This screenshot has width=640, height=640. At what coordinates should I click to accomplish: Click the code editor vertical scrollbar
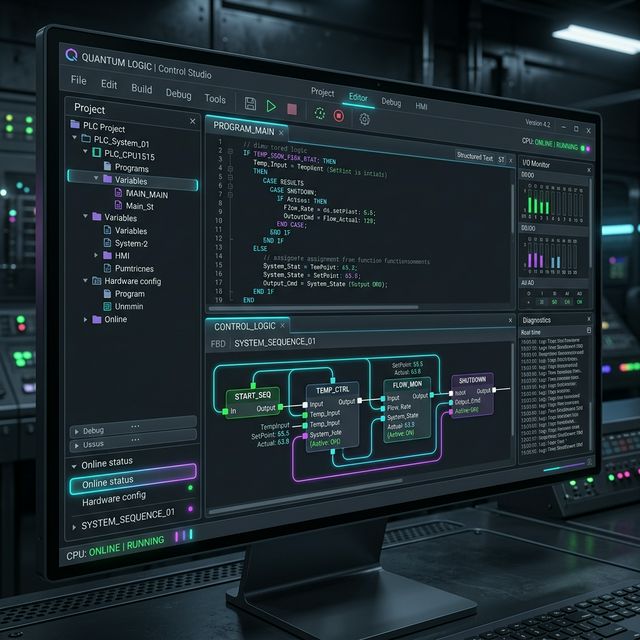tap(513, 209)
